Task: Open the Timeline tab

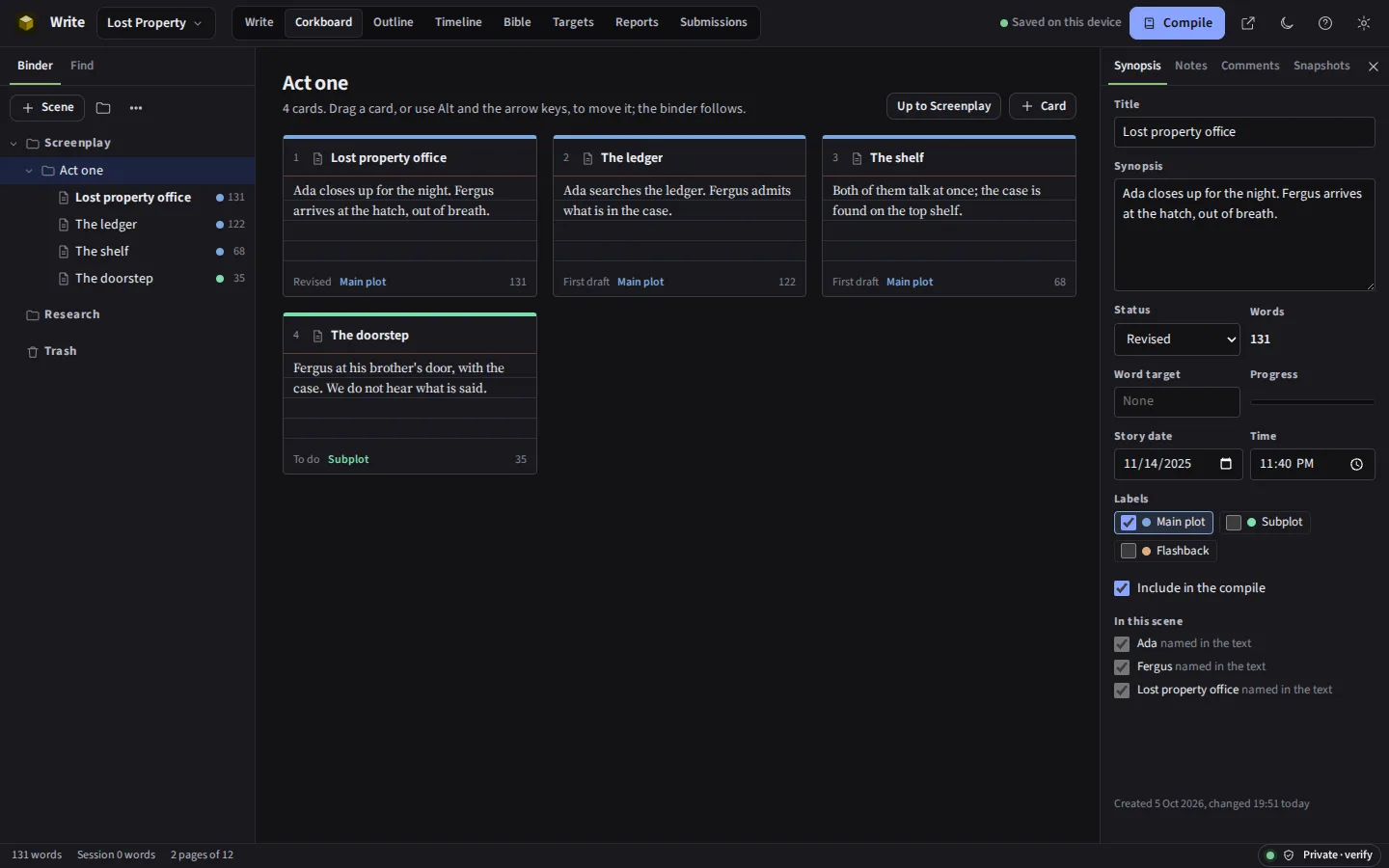Action: click(x=458, y=22)
